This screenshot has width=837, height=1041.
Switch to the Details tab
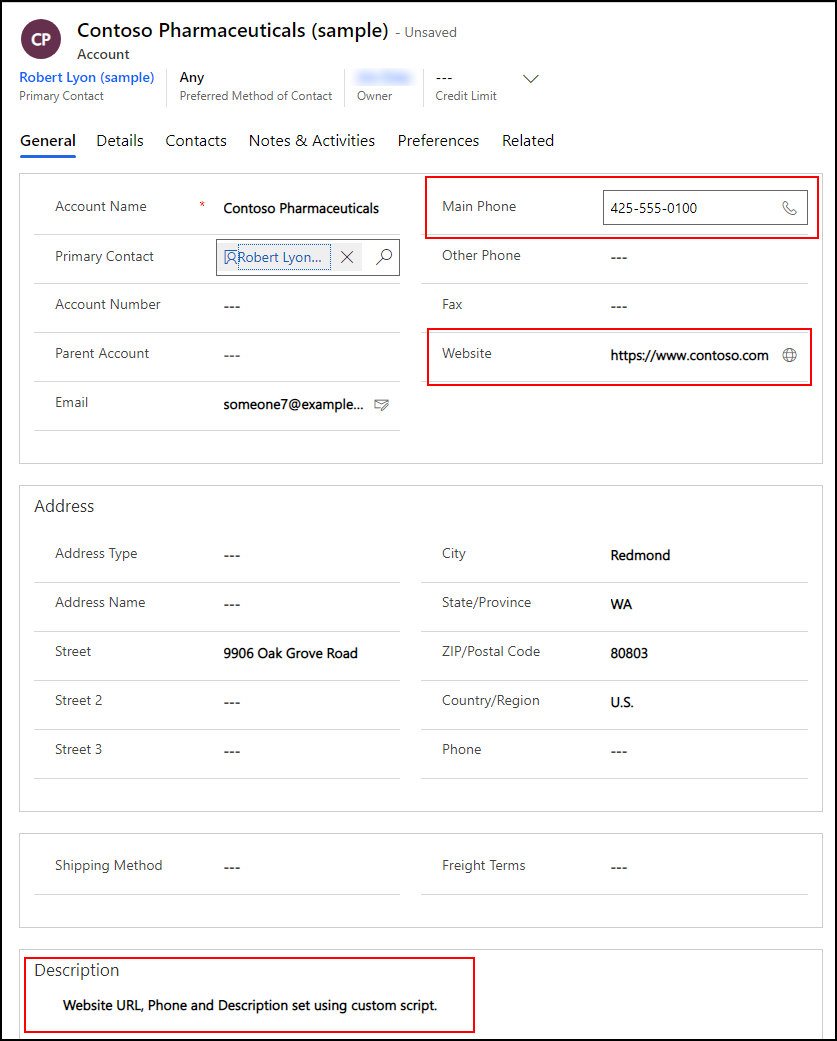pos(120,141)
